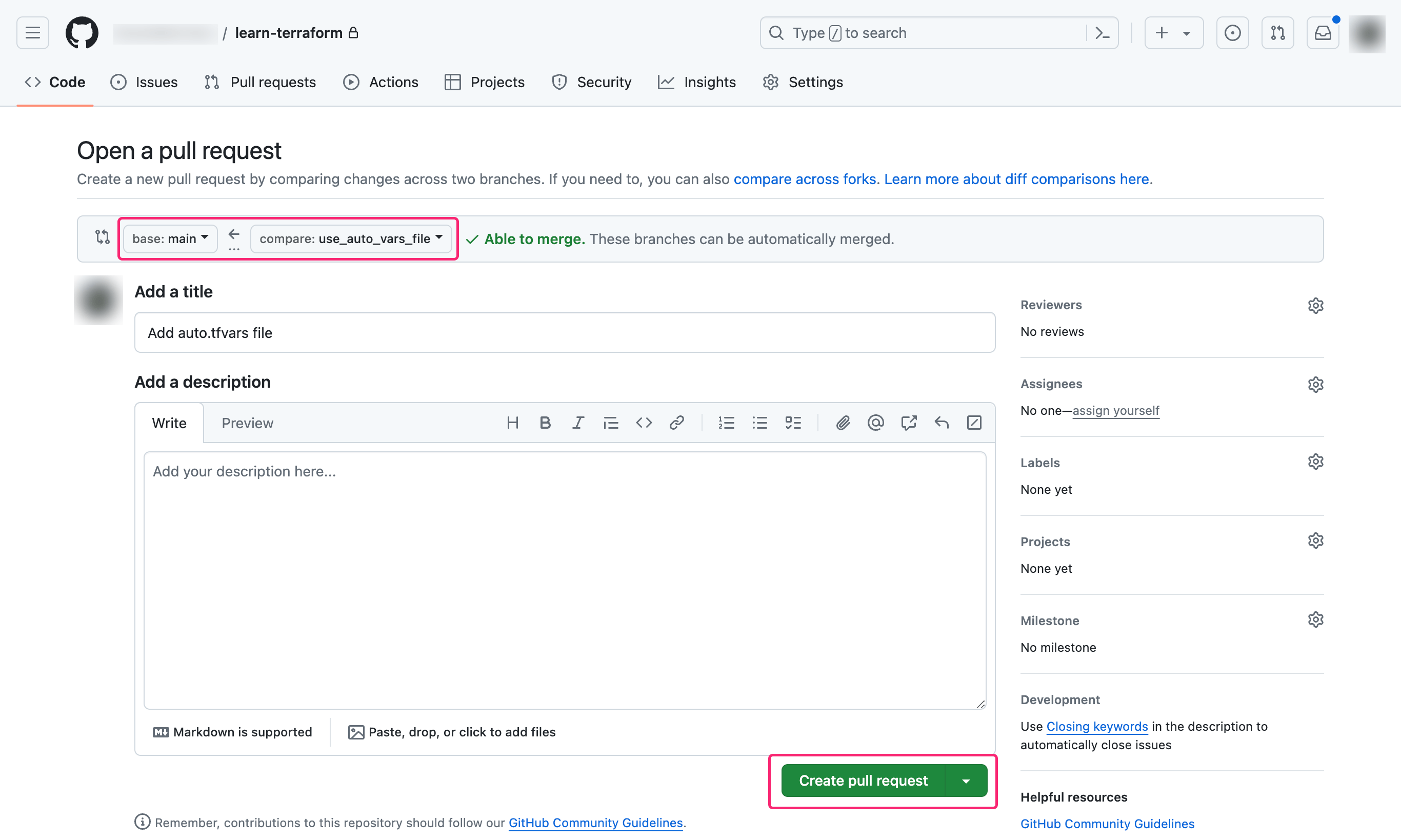The width and height of the screenshot is (1401, 840).
Task: Open the compare: use_auto_vars_file dropdown
Action: point(350,239)
